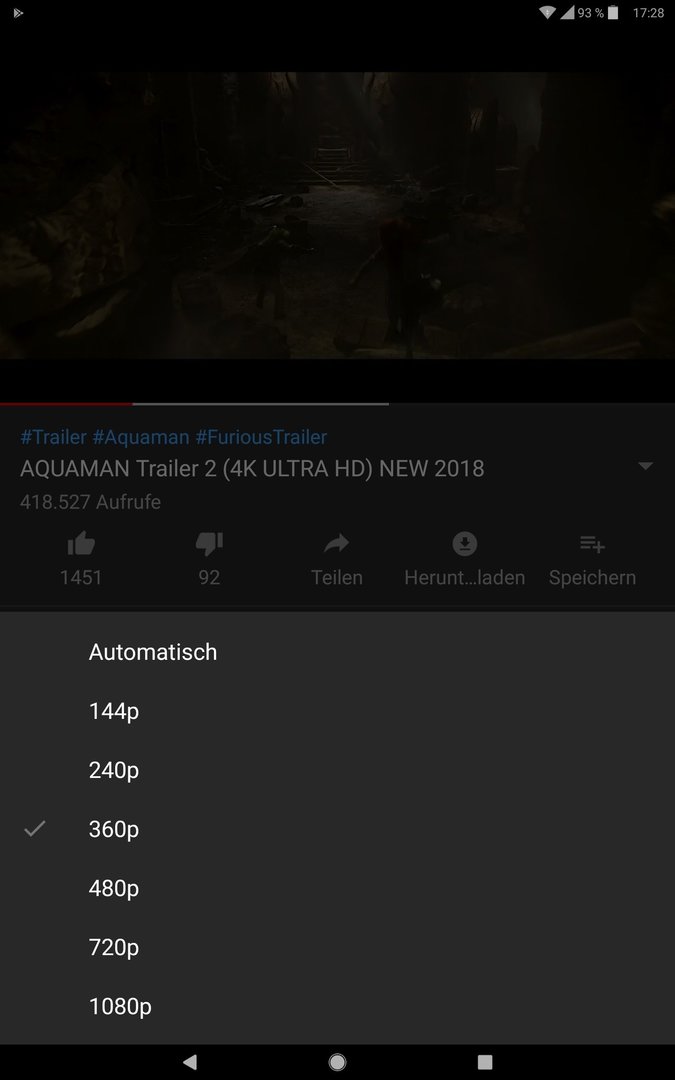Tap the thumbs up like icon
This screenshot has height=1080, width=675.
(81, 544)
